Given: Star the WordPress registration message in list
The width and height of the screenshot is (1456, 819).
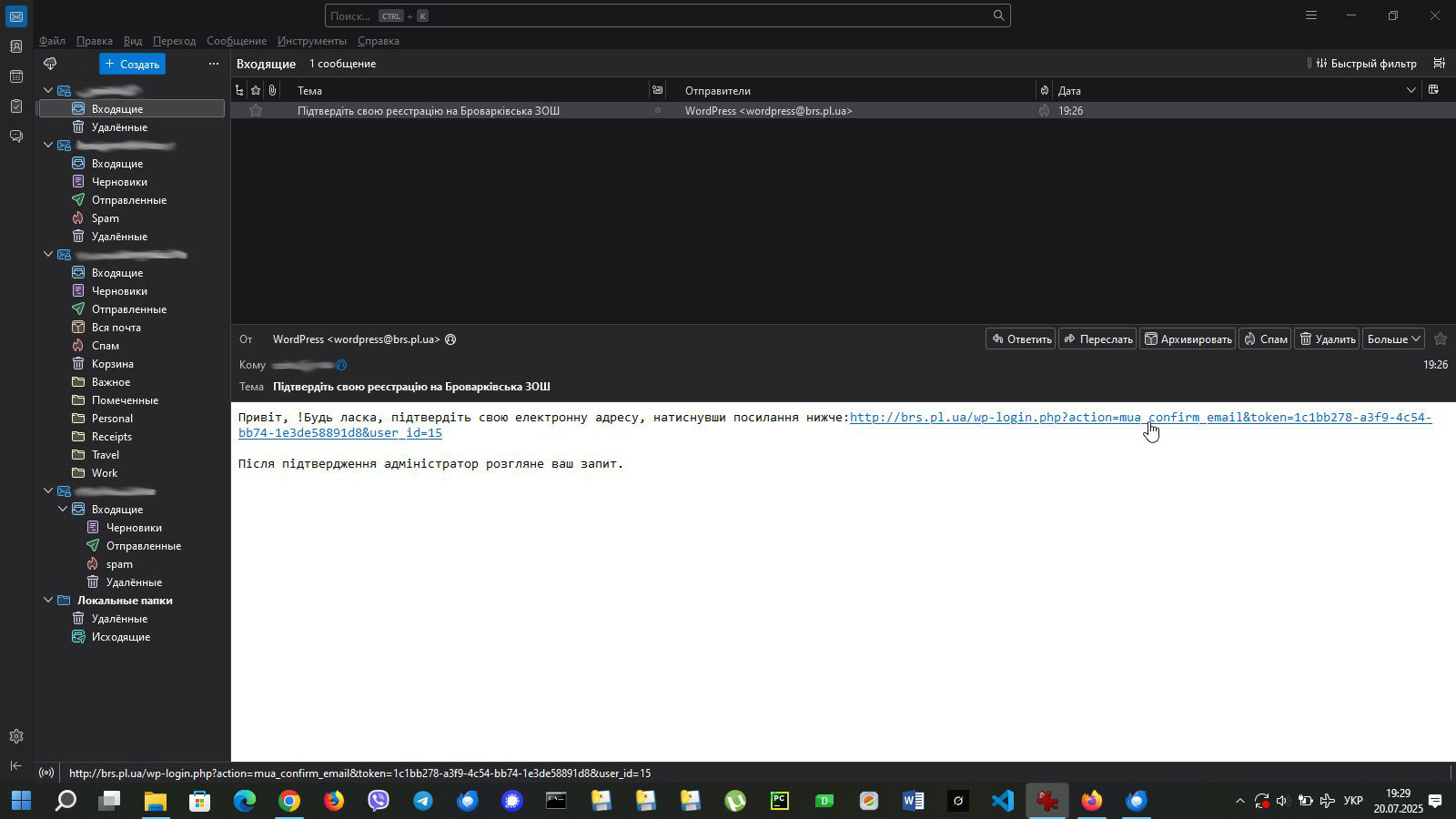Looking at the screenshot, I should coord(256,111).
